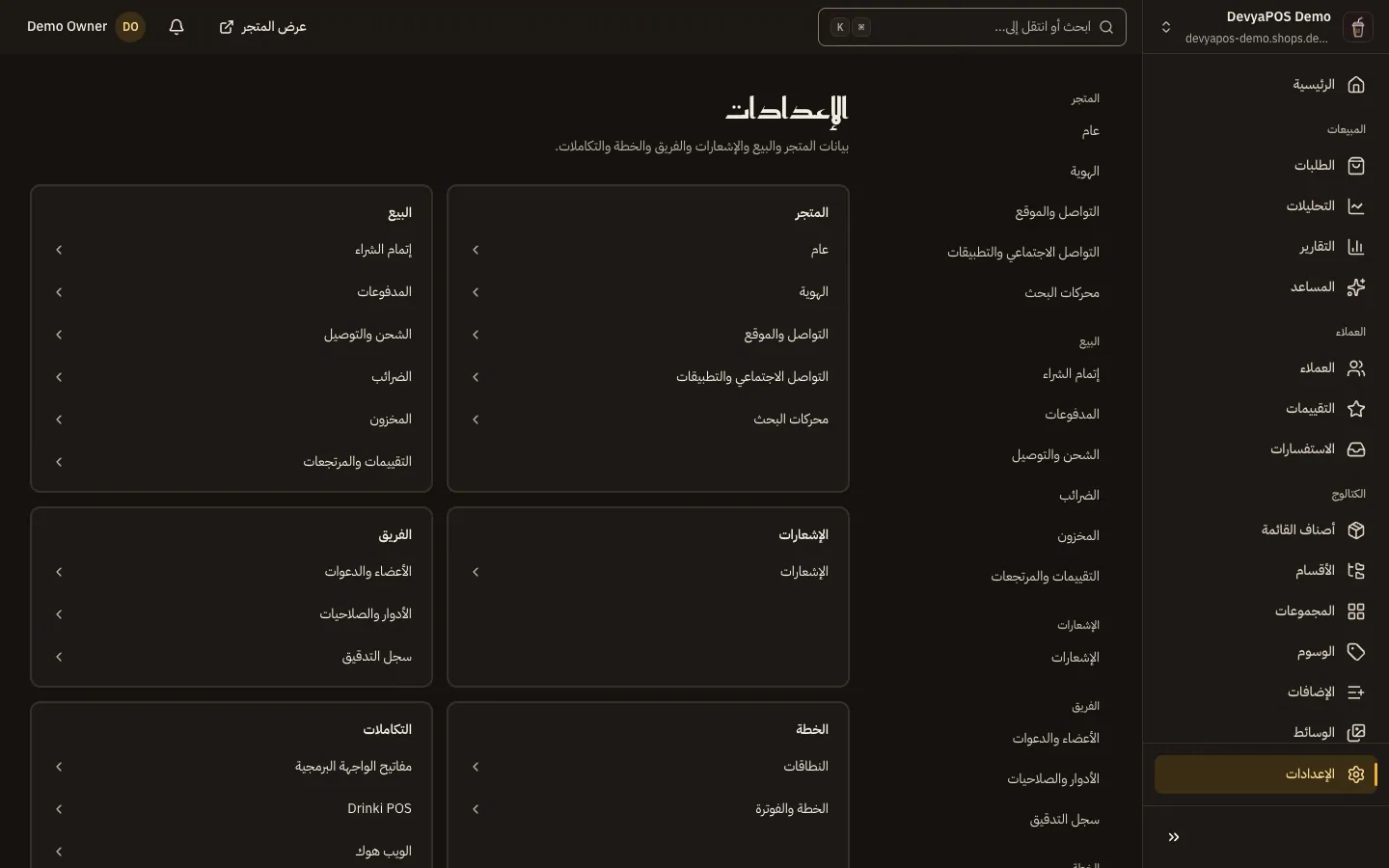
Task: Open المخزون inventory in البيع card
Action: coord(231,420)
